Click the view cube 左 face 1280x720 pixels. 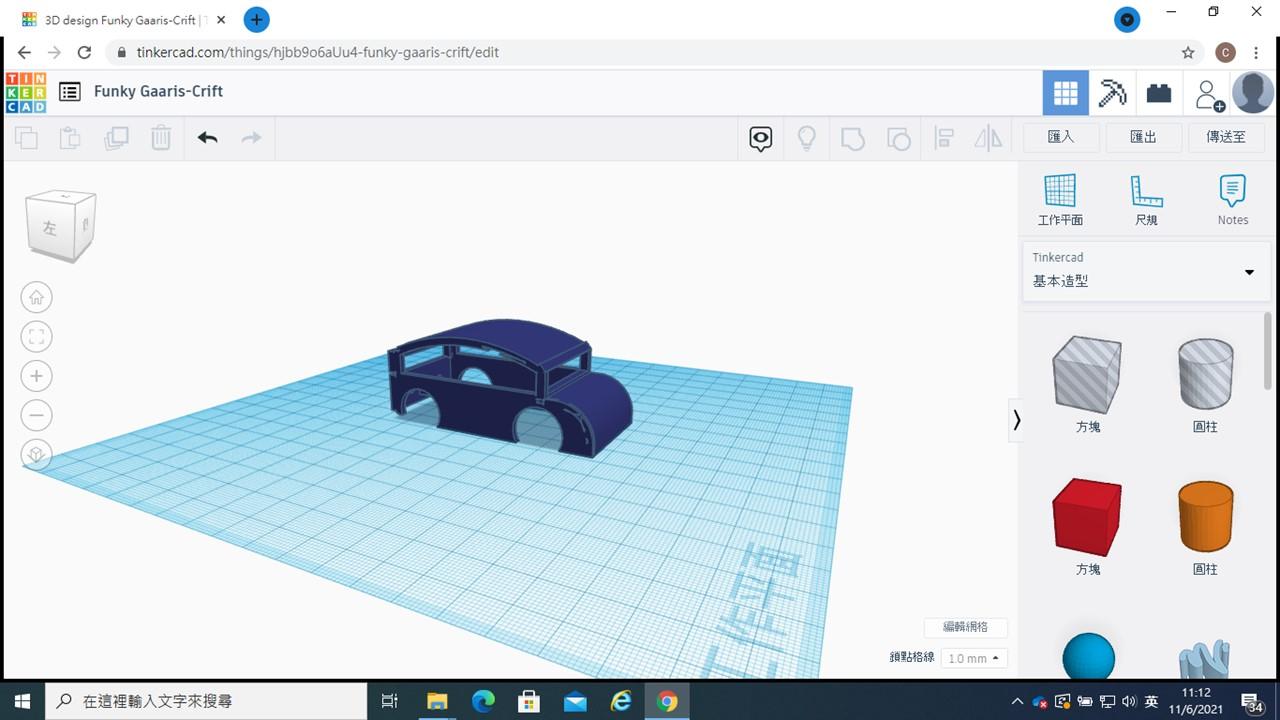pyautogui.click(x=52, y=229)
